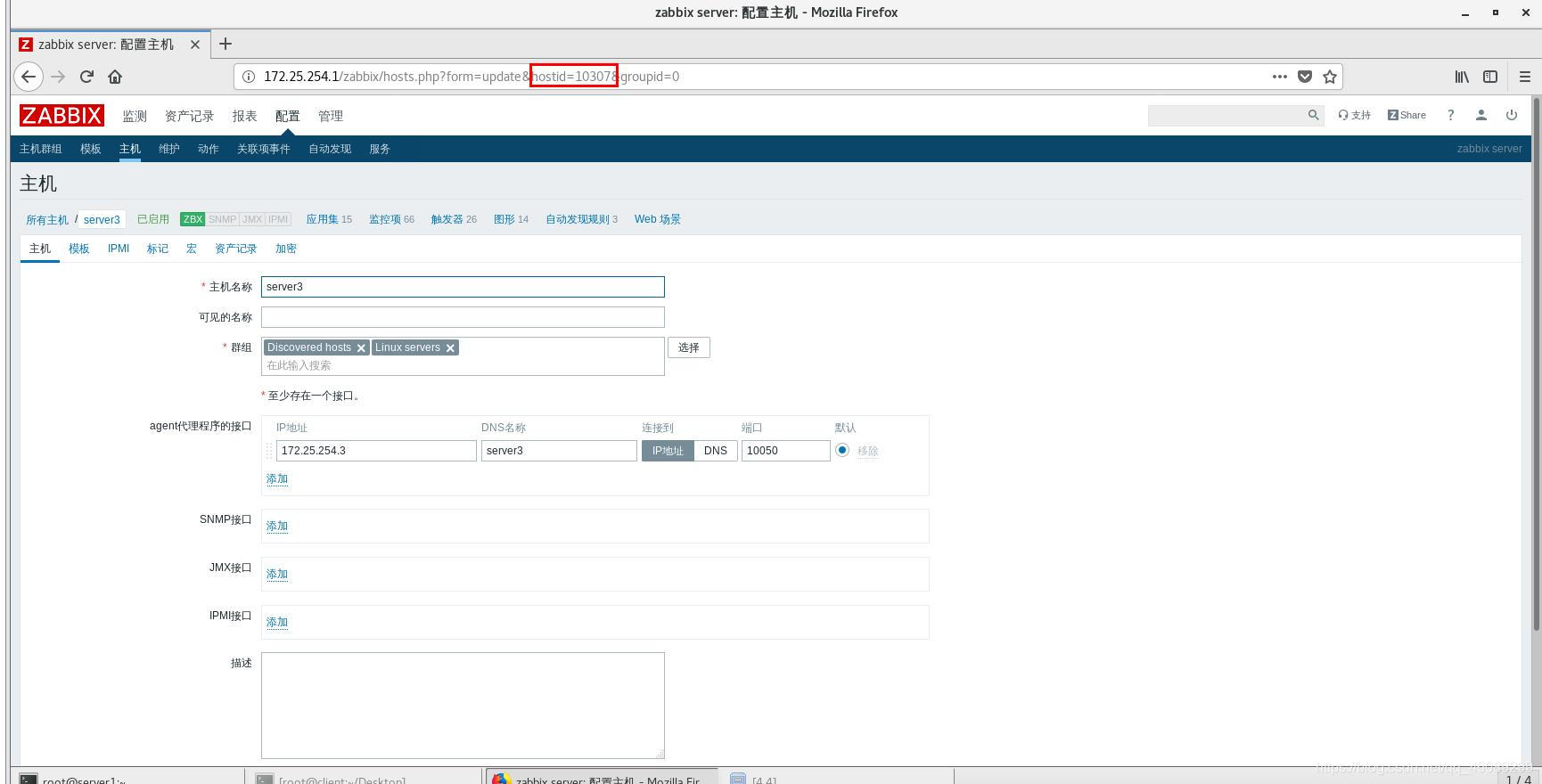Open the 资产记录 top menu
The height and width of the screenshot is (784, 1542).
[x=189, y=116]
